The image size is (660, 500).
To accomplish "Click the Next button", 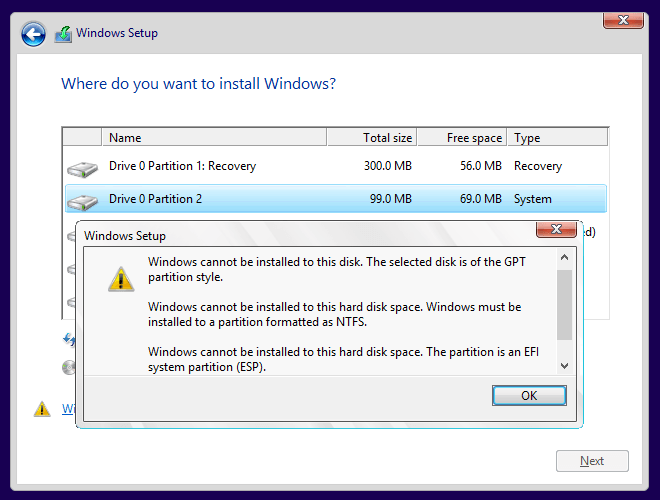I will coord(592,461).
